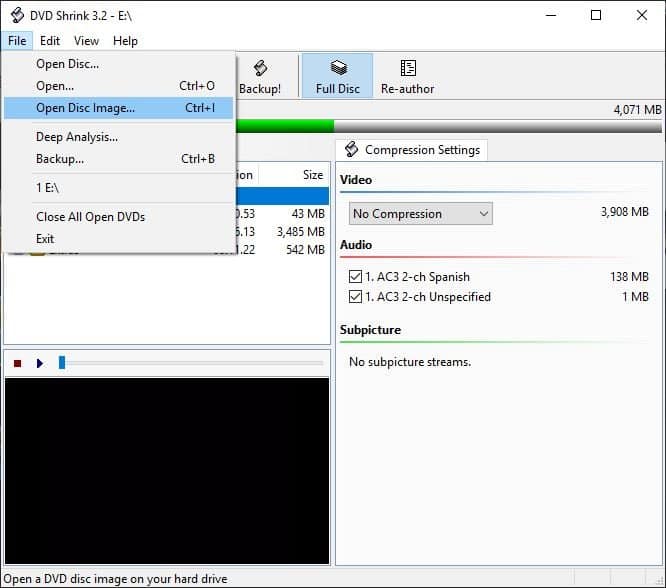Open recent file 1 E:\
The width and height of the screenshot is (666, 588).
coord(119,188)
